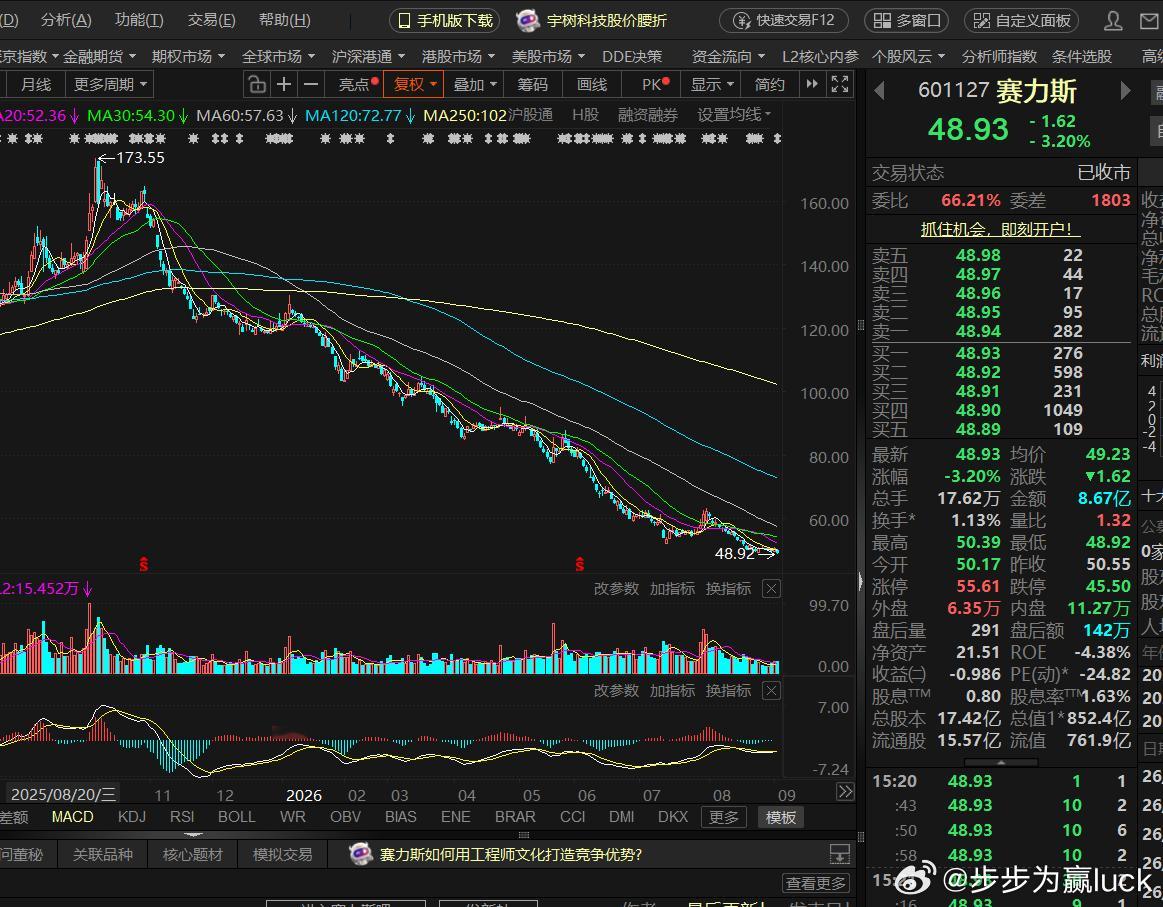Click double-arrow icon beside date axis
This screenshot has height=907, width=1163.
(x=845, y=792)
